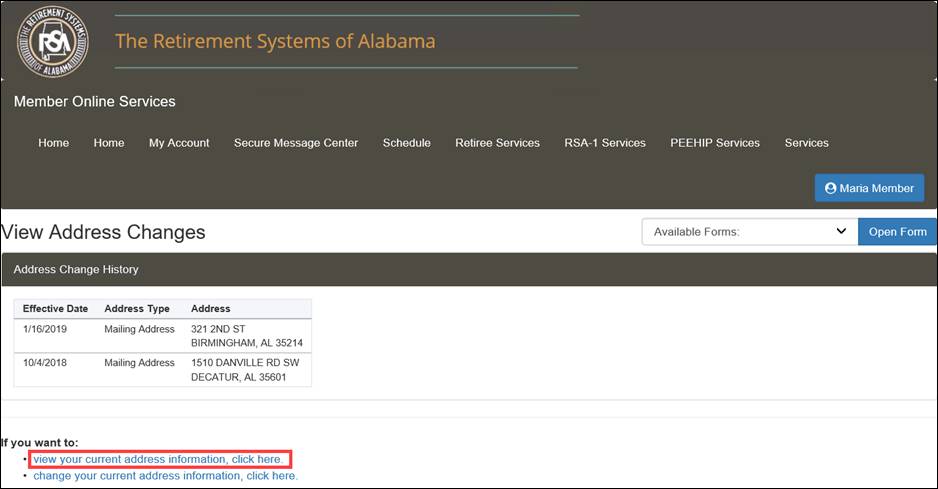Click the Effective Date column header
Viewport: 938px width, 489px height.
(55, 309)
